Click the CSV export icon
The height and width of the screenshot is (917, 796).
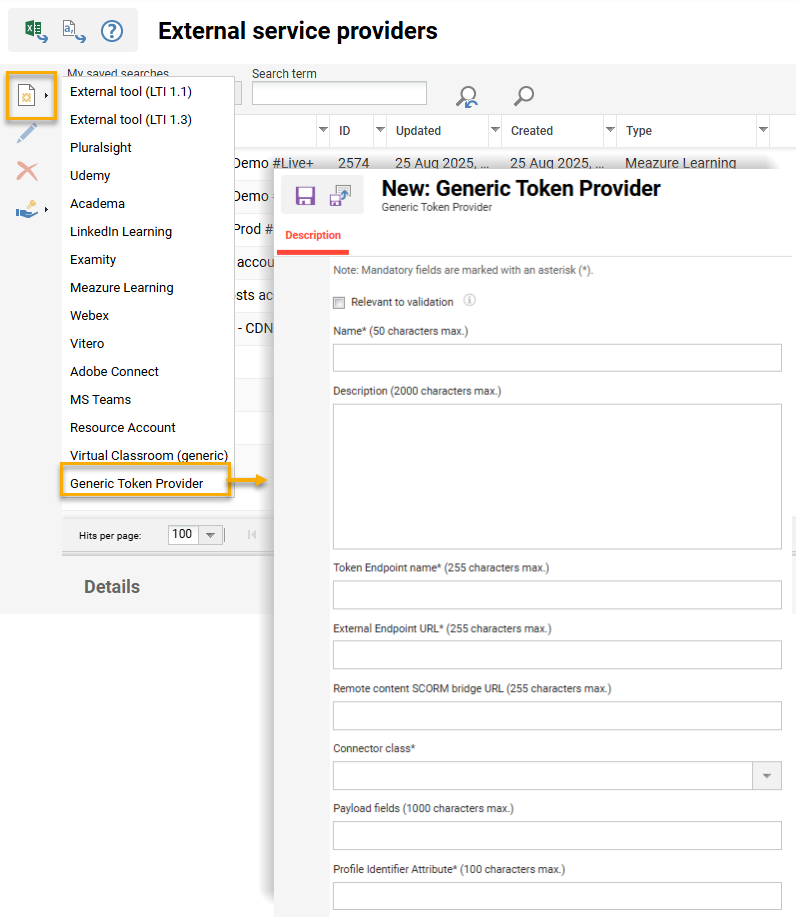pos(74,30)
